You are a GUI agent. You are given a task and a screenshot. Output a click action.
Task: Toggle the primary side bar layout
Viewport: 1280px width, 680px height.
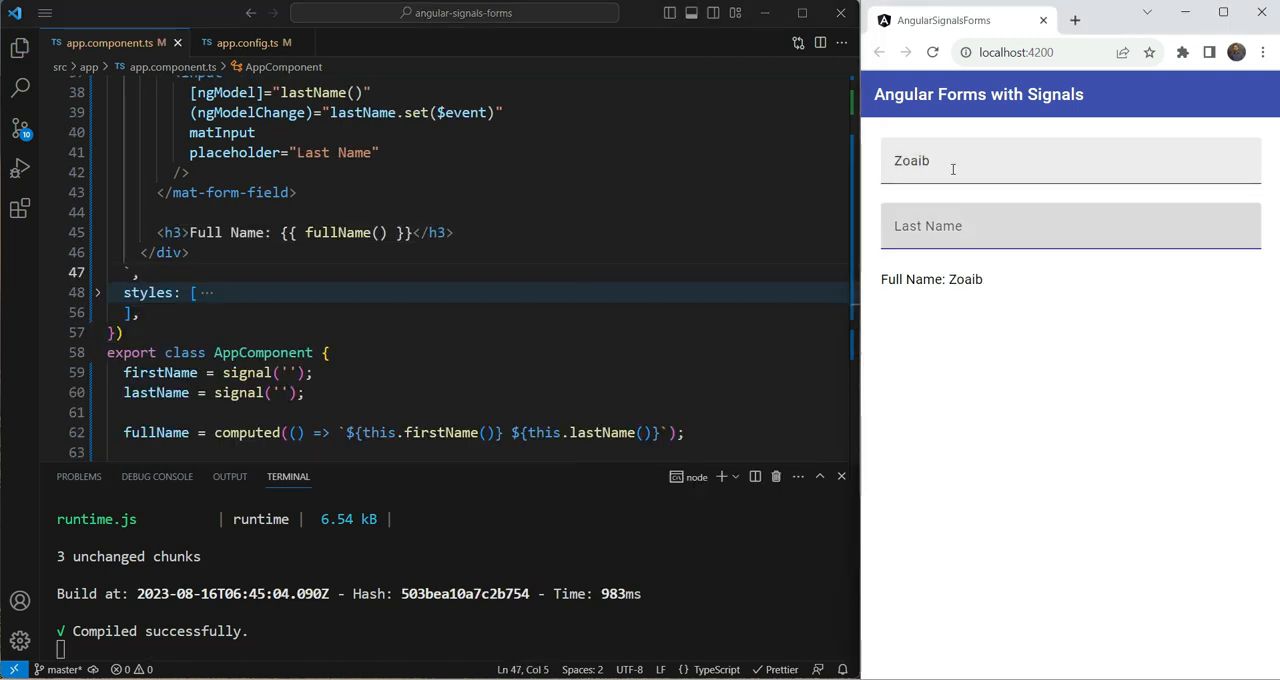click(670, 13)
